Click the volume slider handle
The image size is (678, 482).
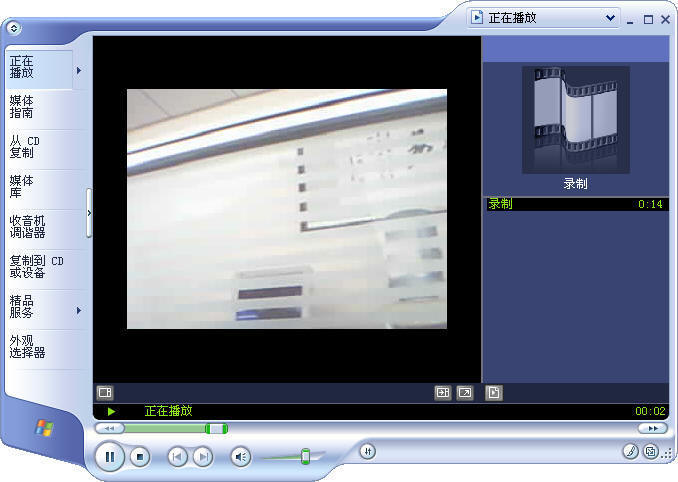(x=305, y=456)
